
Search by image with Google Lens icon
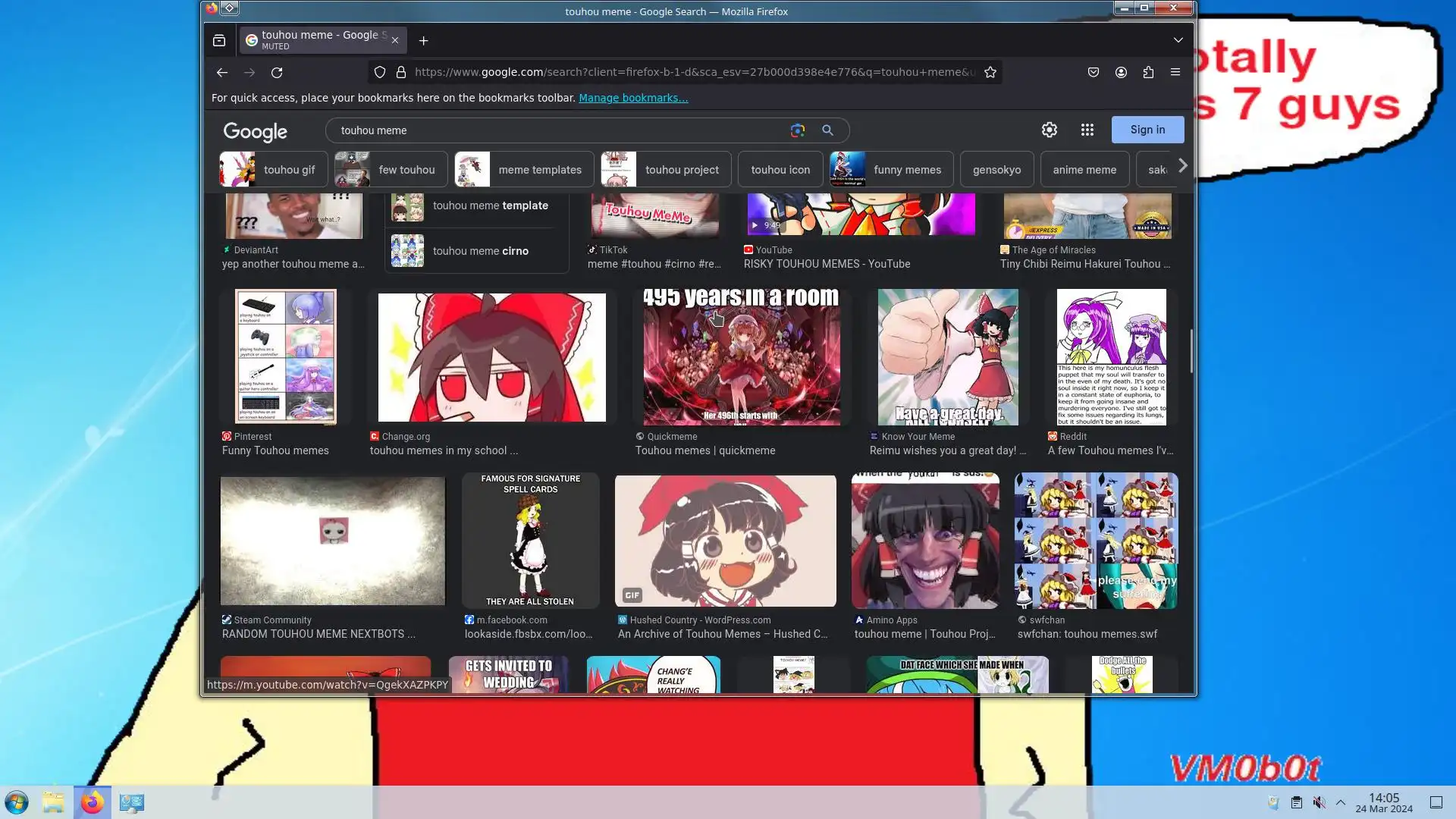click(x=797, y=130)
